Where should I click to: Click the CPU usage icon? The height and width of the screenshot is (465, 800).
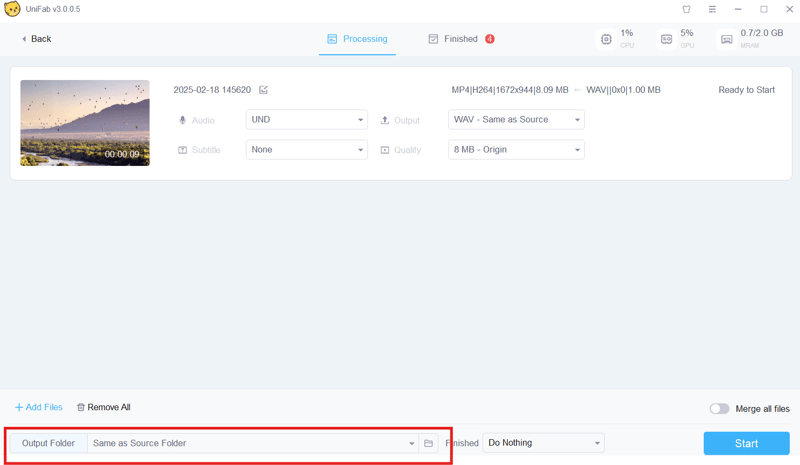[606, 39]
